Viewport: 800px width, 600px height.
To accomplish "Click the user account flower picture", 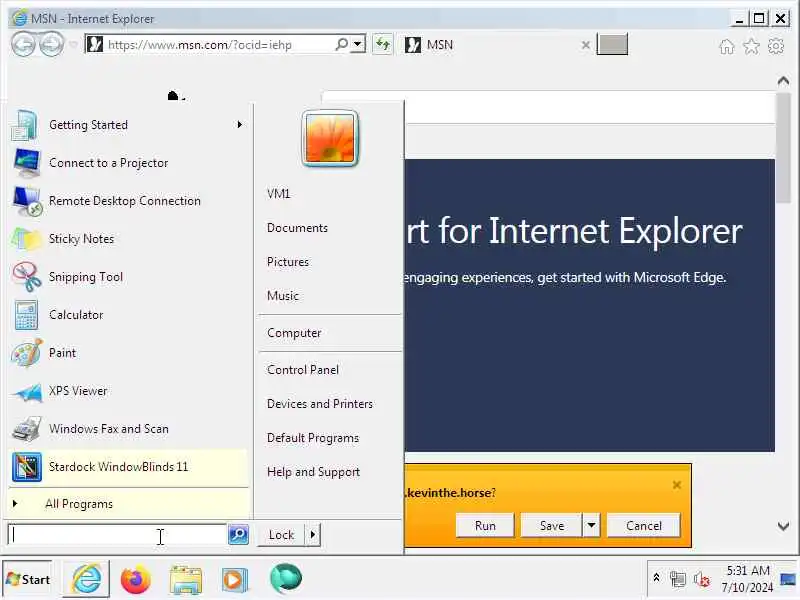I will pyautogui.click(x=330, y=138).
